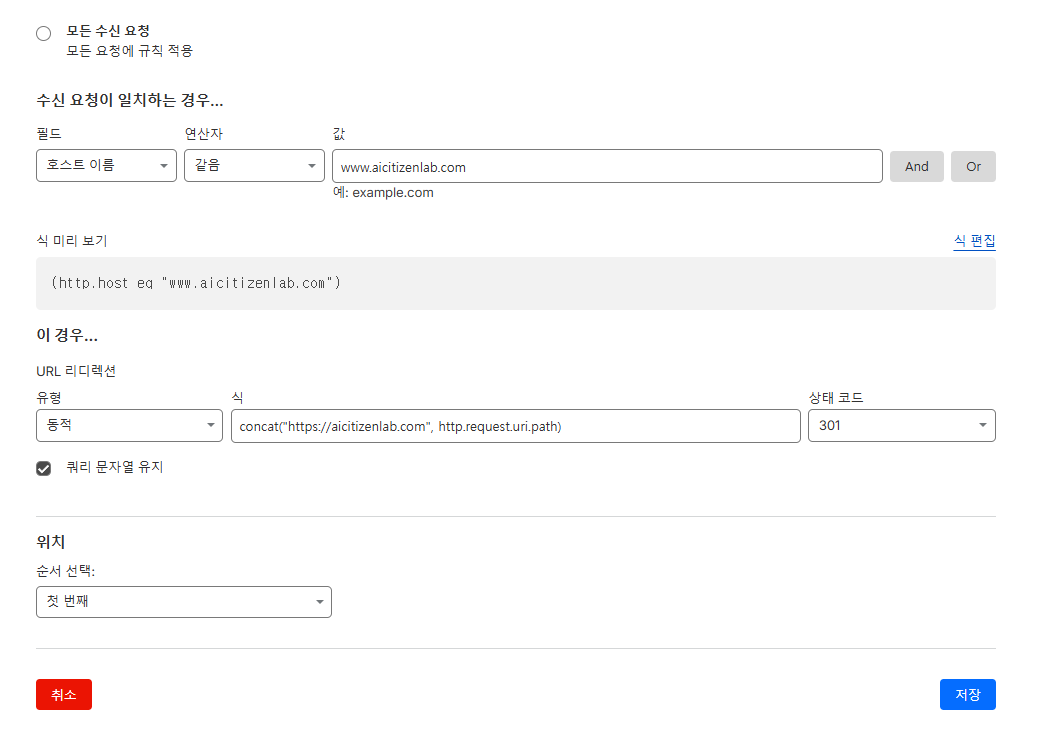
Task: Open the 연산자 dropdown showing 같음
Action: pyautogui.click(x=255, y=165)
